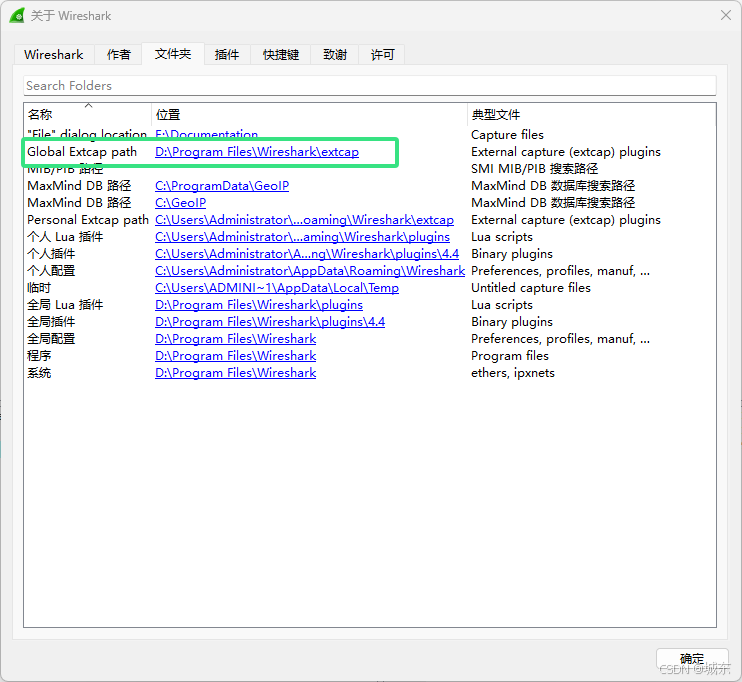The height and width of the screenshot is (682, 742).
Task: Open the 个人 Lua 插件 folder link
Action: point(302,237)
